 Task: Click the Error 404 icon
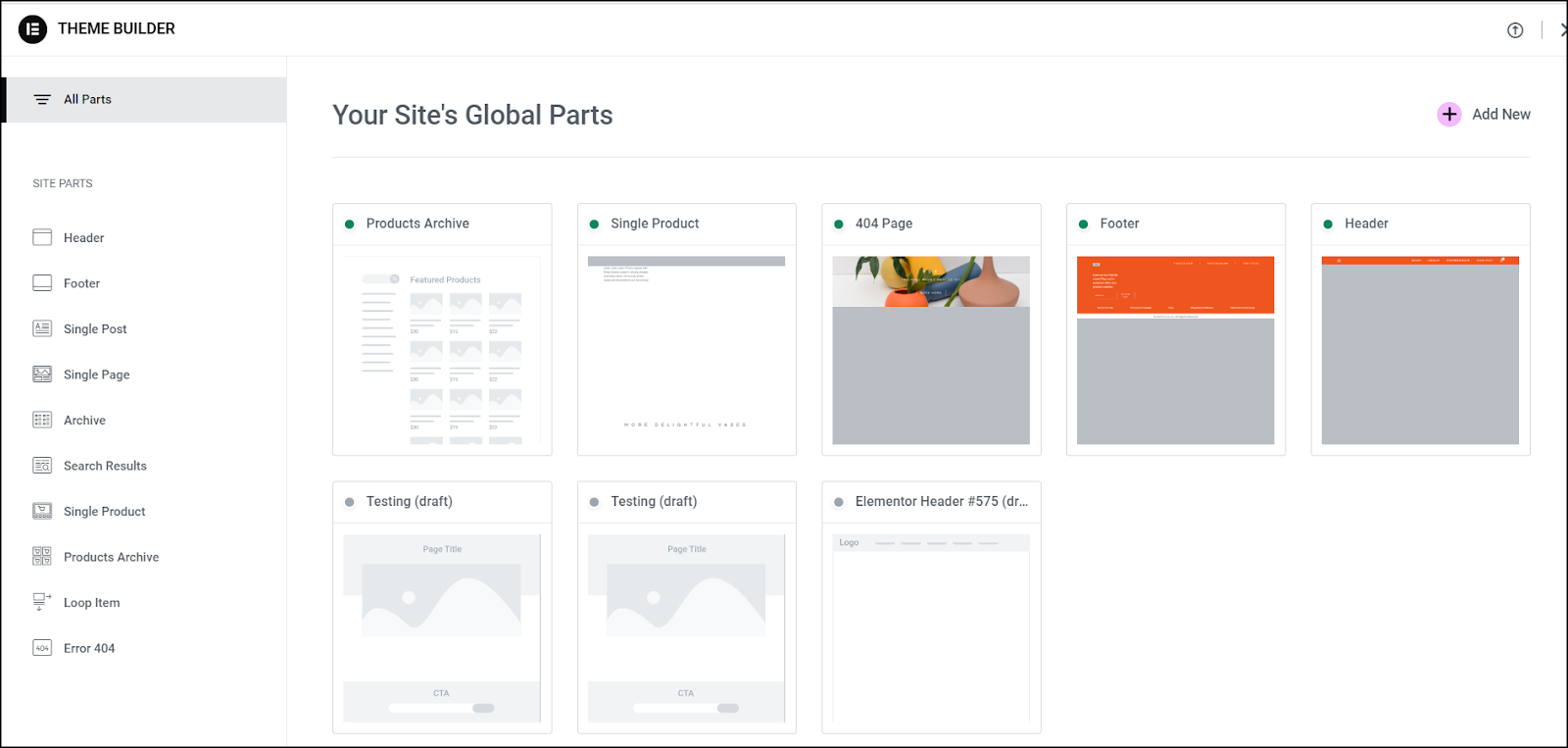click(42, 648)
